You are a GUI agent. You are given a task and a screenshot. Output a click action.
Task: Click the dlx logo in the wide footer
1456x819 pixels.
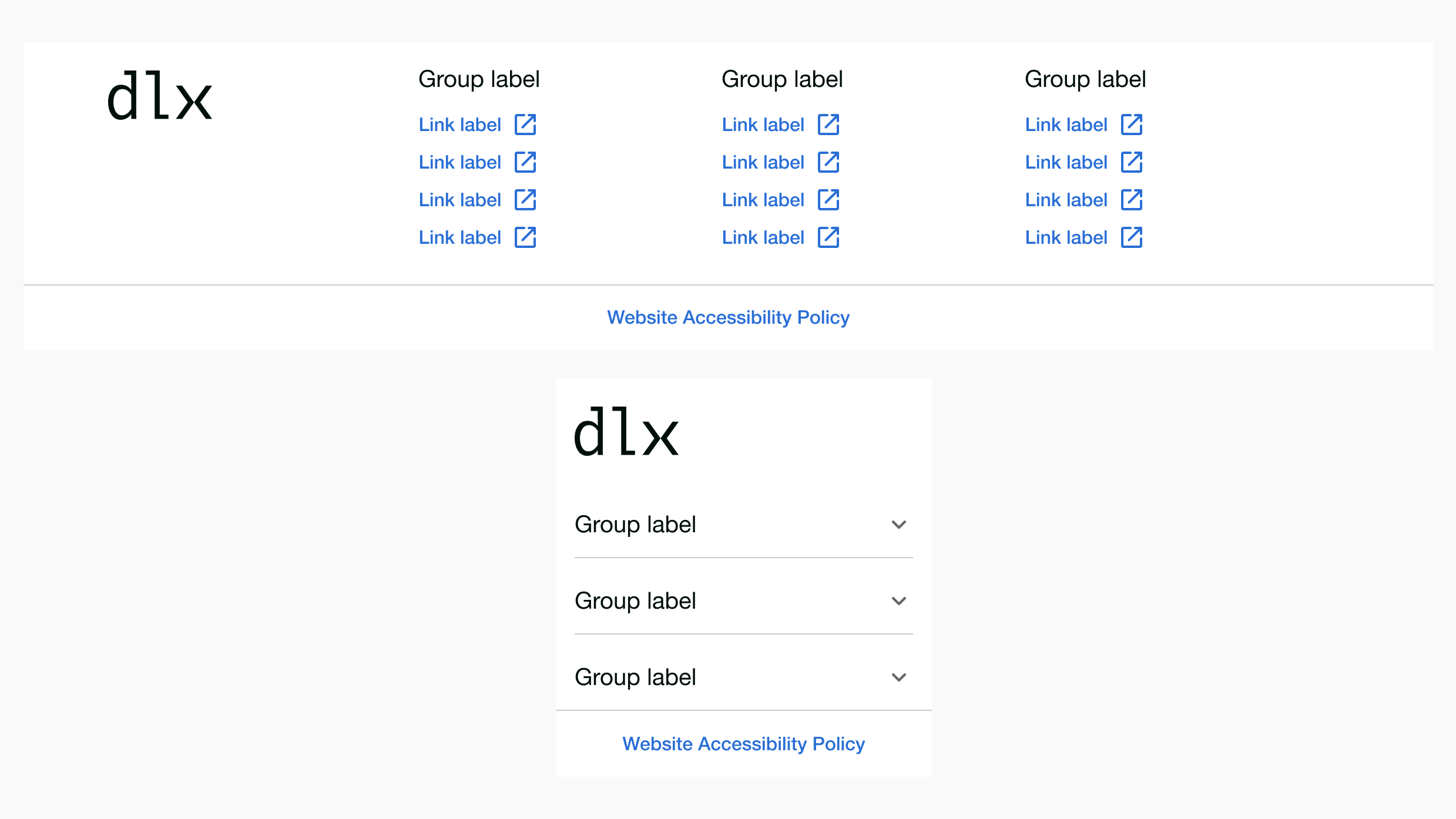160,96
